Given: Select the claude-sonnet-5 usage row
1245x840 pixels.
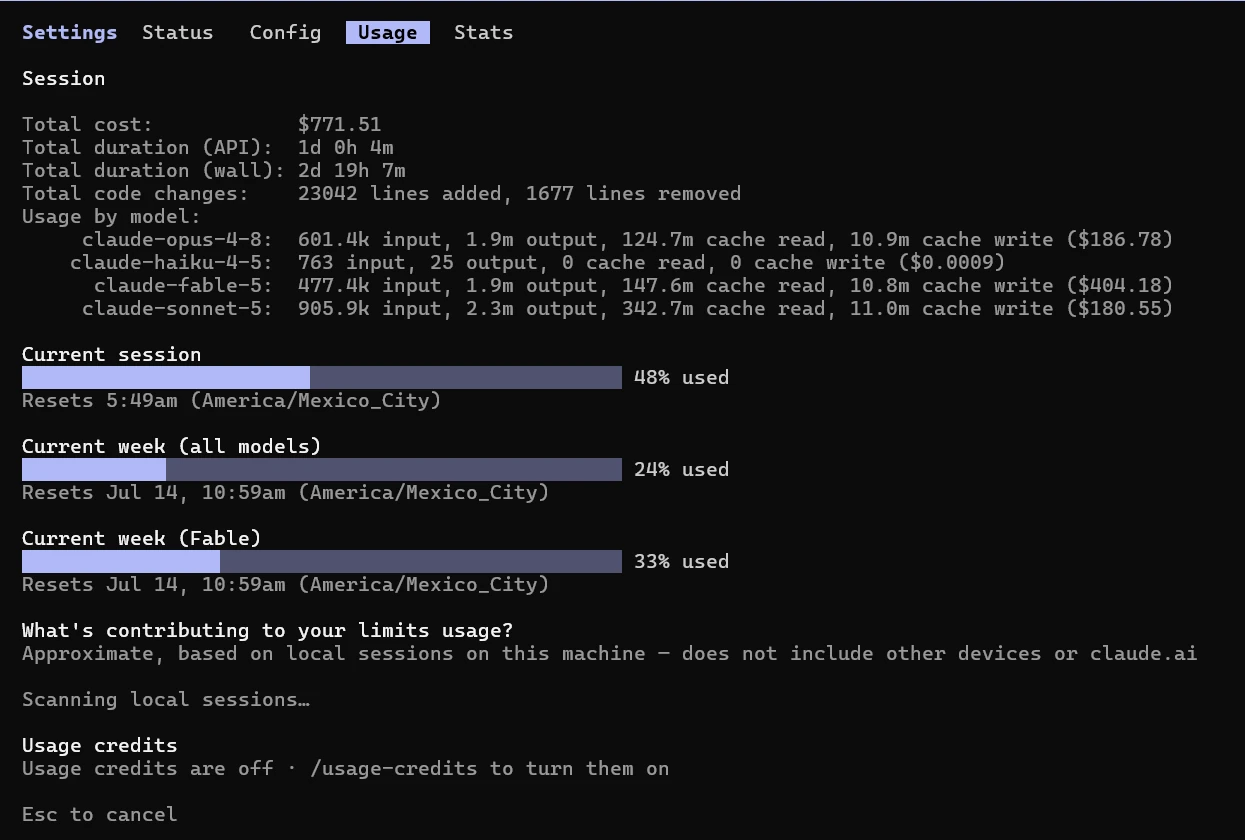Looking at the screenshot, I should point(627,308).
